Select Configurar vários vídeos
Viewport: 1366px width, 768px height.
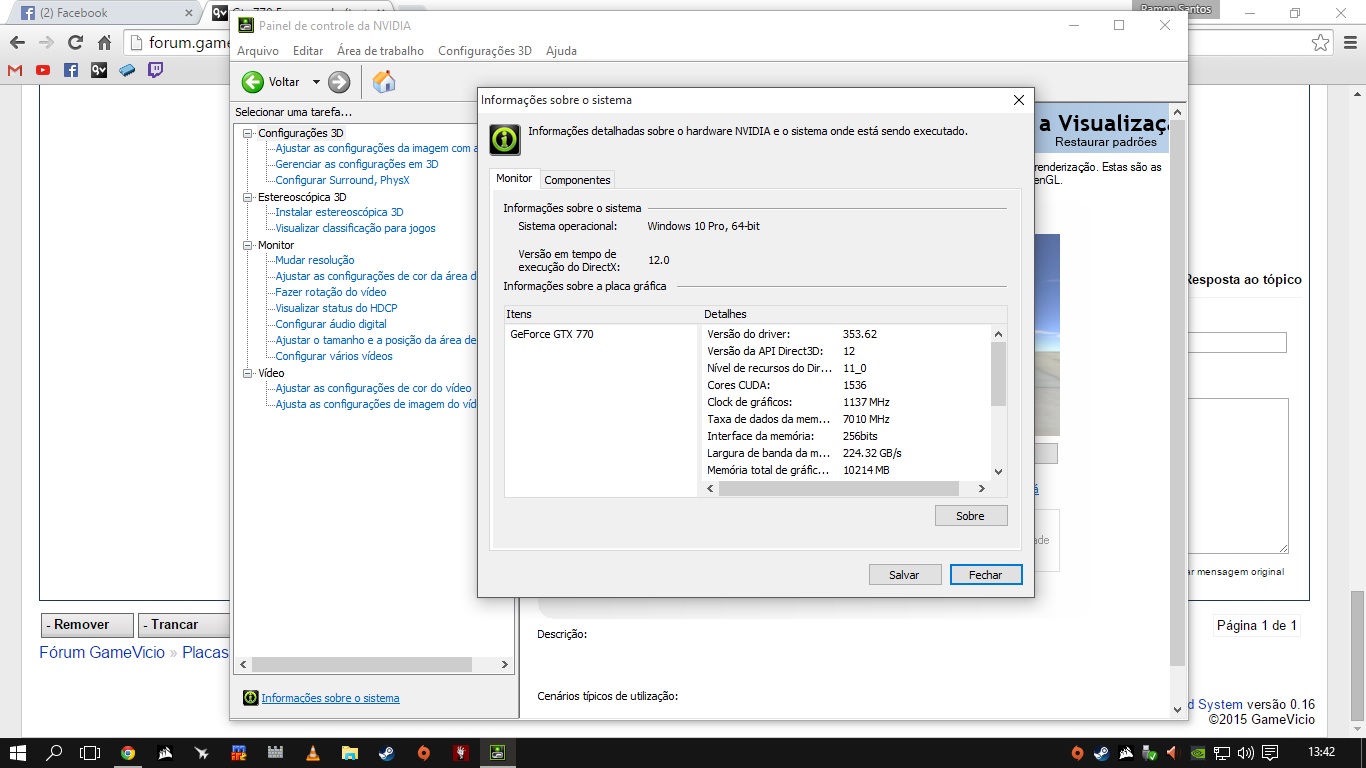point(334,356)
